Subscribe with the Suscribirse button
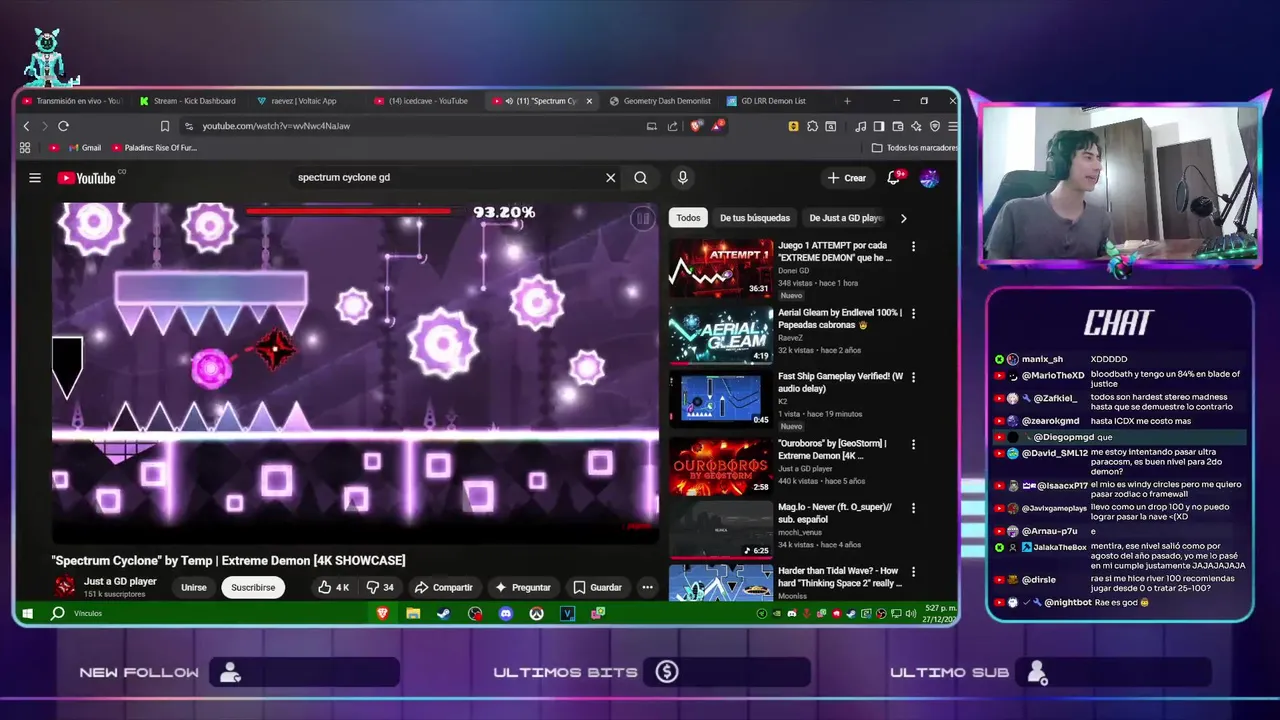This screenshot has width=1280, height=720. pyautogui.click(x=253, y=587)
